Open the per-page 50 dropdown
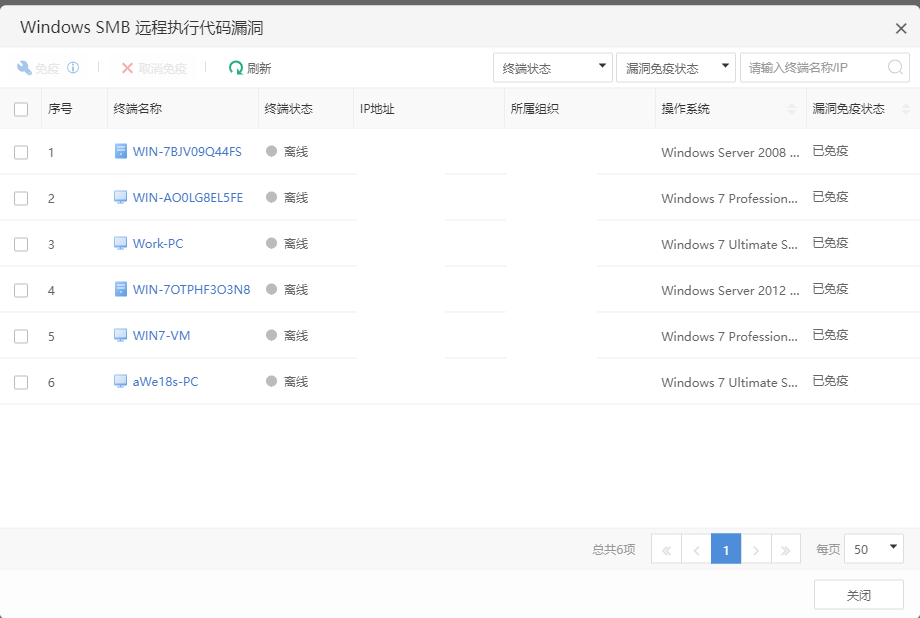 [x=873, y=549]
